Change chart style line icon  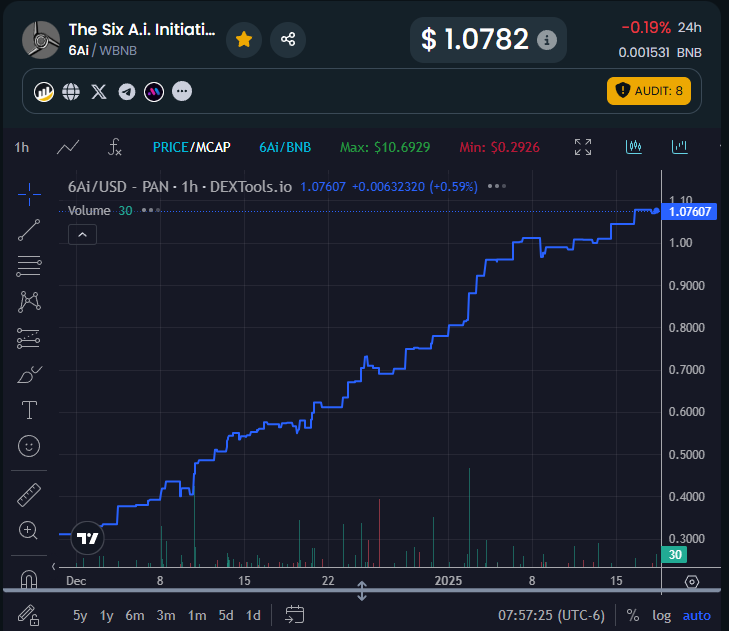click(68, 147)
